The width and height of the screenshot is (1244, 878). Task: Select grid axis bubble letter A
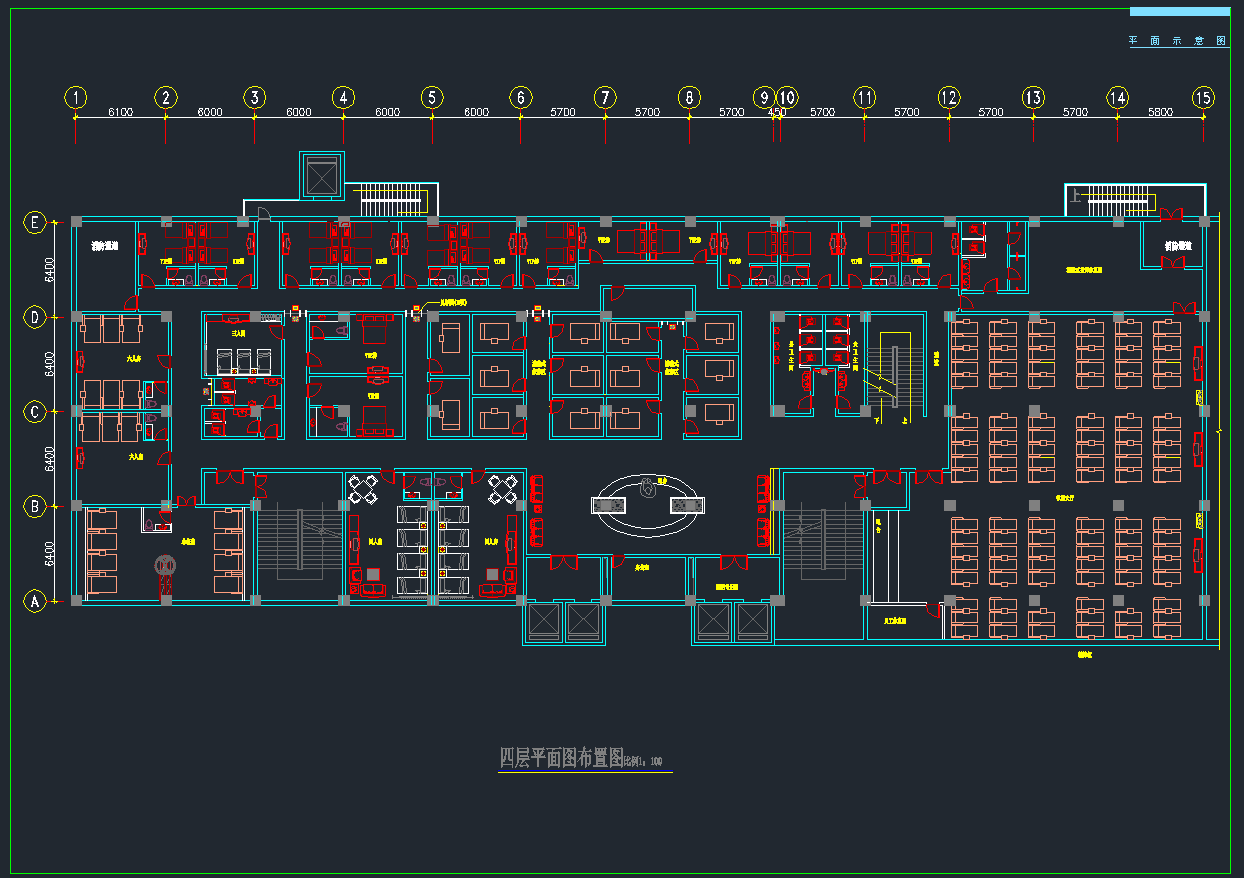(35, 601)
